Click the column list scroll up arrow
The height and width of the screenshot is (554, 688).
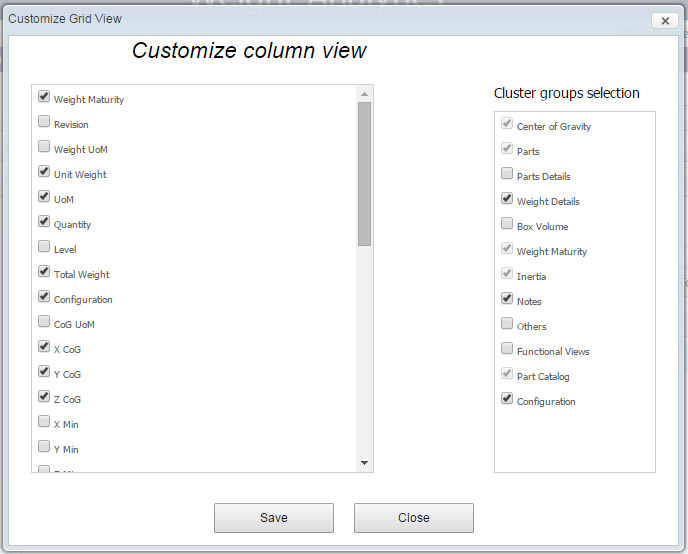pyautogui.click(x=364, y=94)
